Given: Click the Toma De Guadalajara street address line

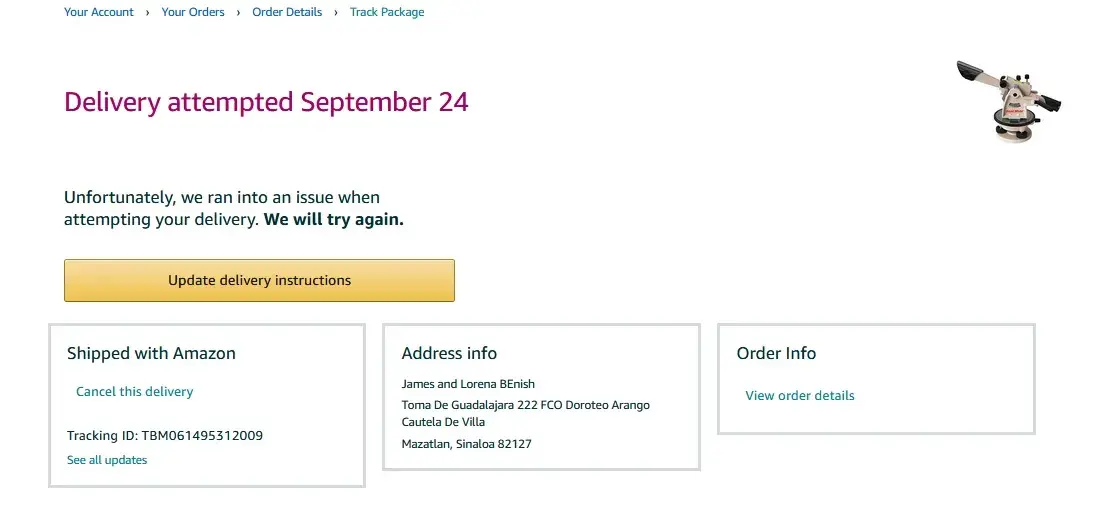Looking at the screenshot, I should click(525, 405).
